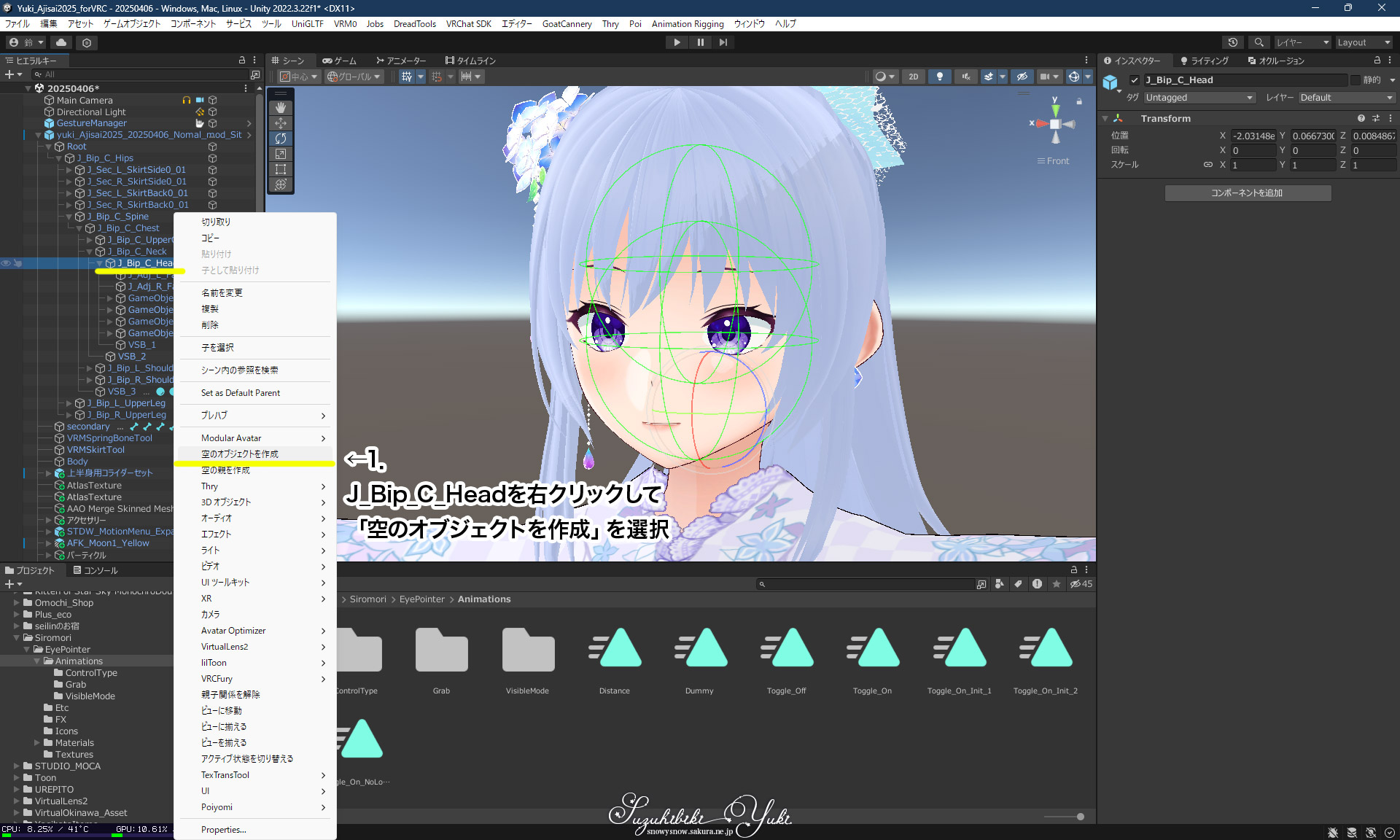Click コンポーネントを追加 button
Screen dimensions: 1400x840
click(1248, 193)
